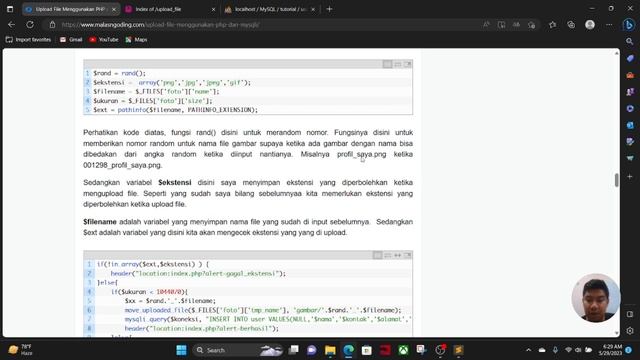Click the sidebar search icon
This screenshot has height=360, width=640.
630,41
